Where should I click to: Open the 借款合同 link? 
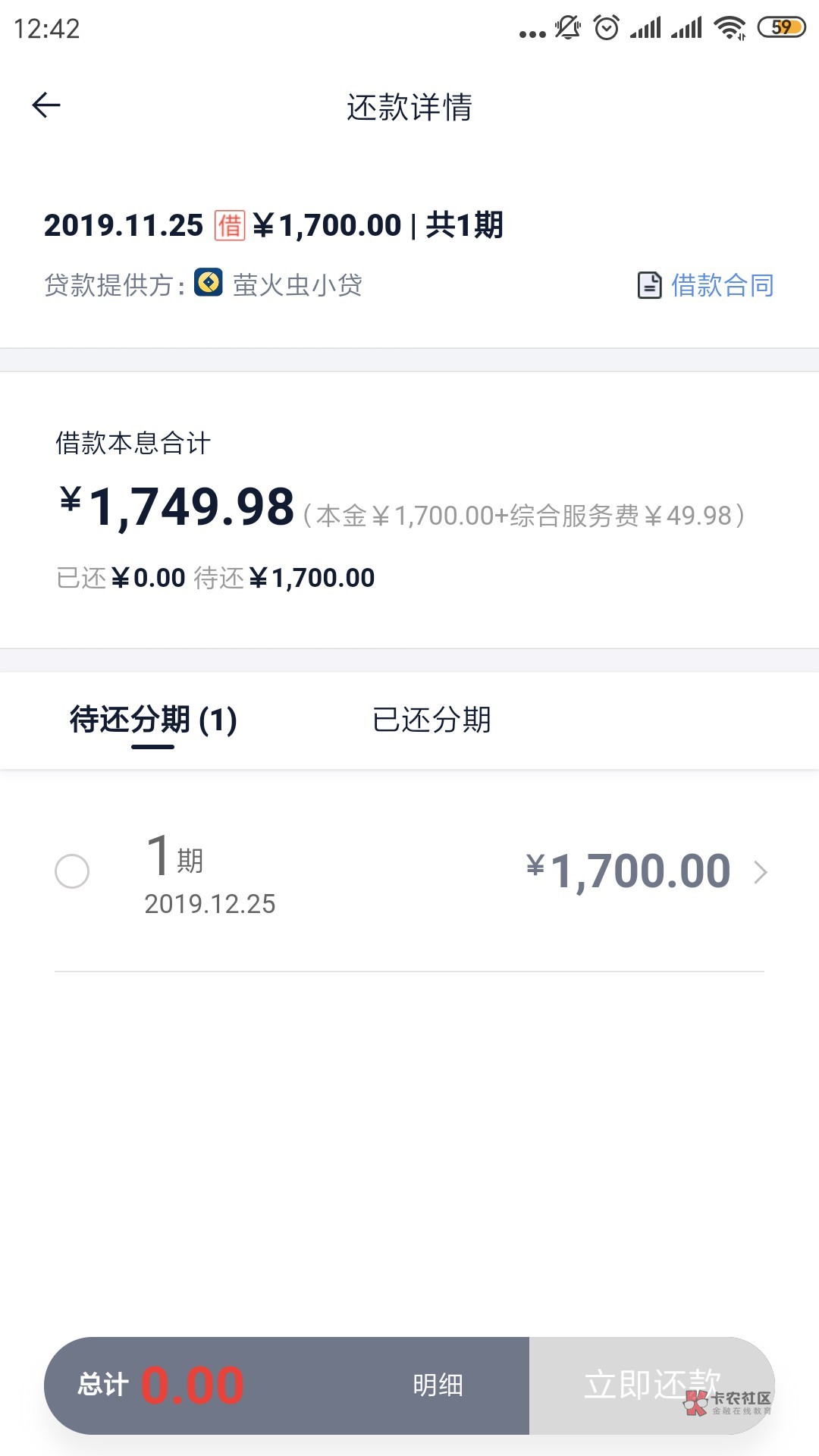coord(722,285)
